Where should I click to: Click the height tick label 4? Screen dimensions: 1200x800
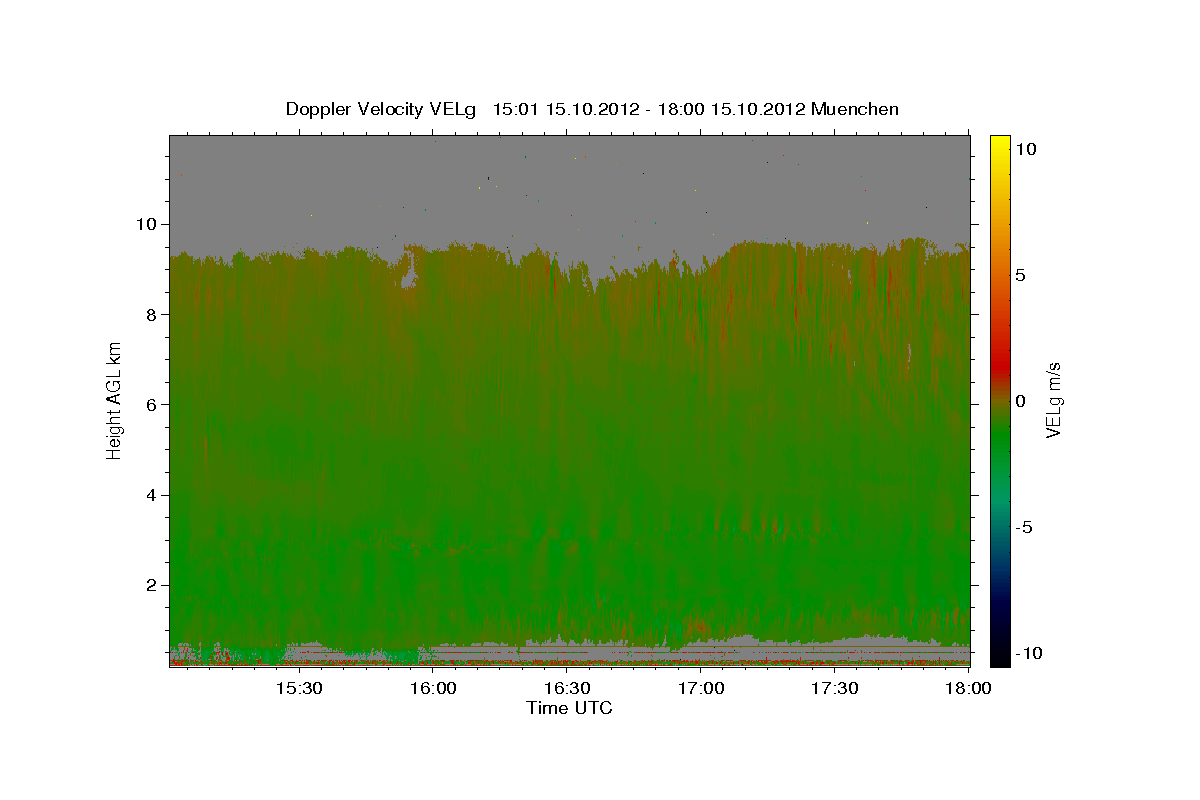153,495
